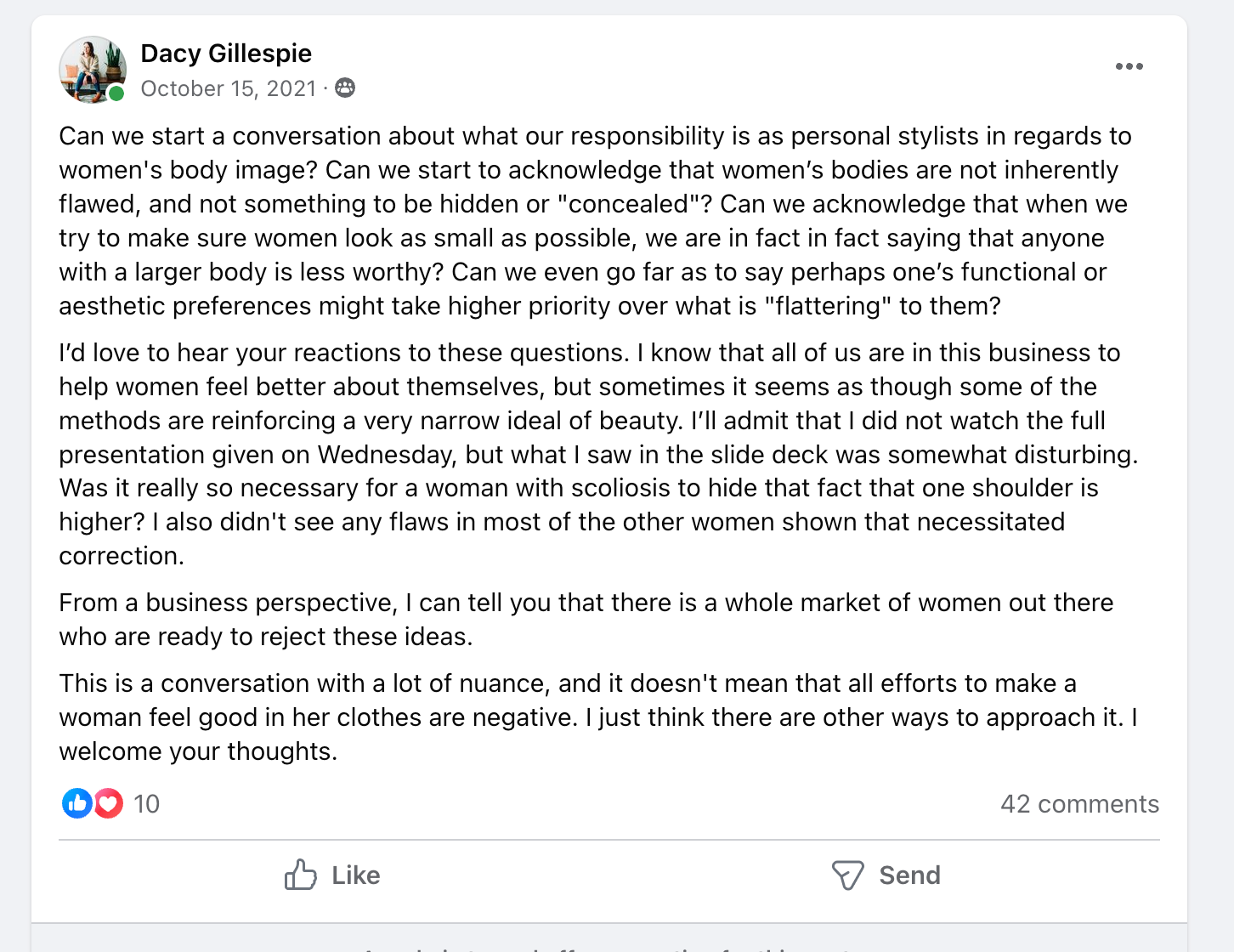
Task: Click the paragraph starting "This is a conversation"
Action: tap(595, 717)
